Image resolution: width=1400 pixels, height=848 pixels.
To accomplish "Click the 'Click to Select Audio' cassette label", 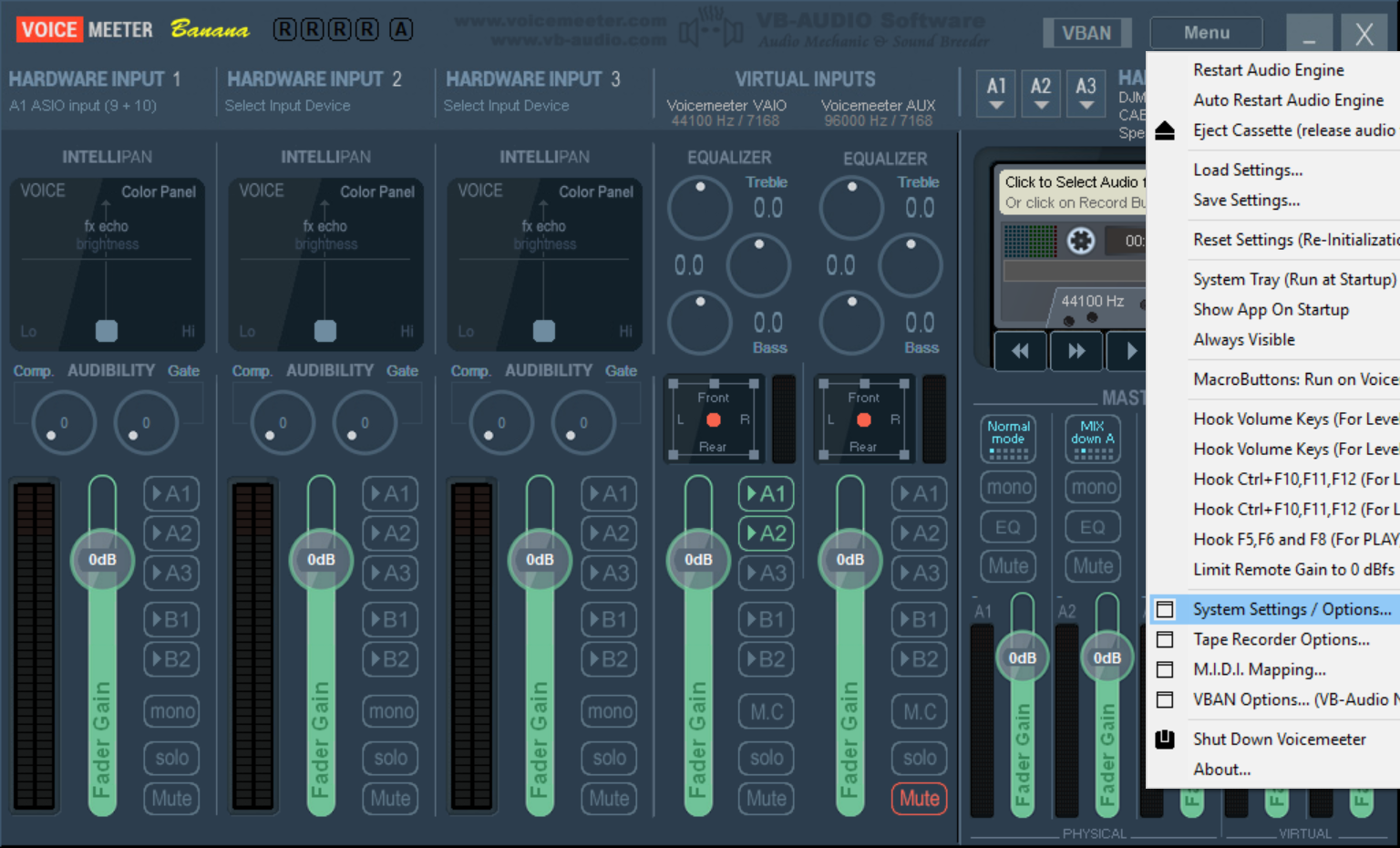I will pyautogui.click(x=1074, y=182).
